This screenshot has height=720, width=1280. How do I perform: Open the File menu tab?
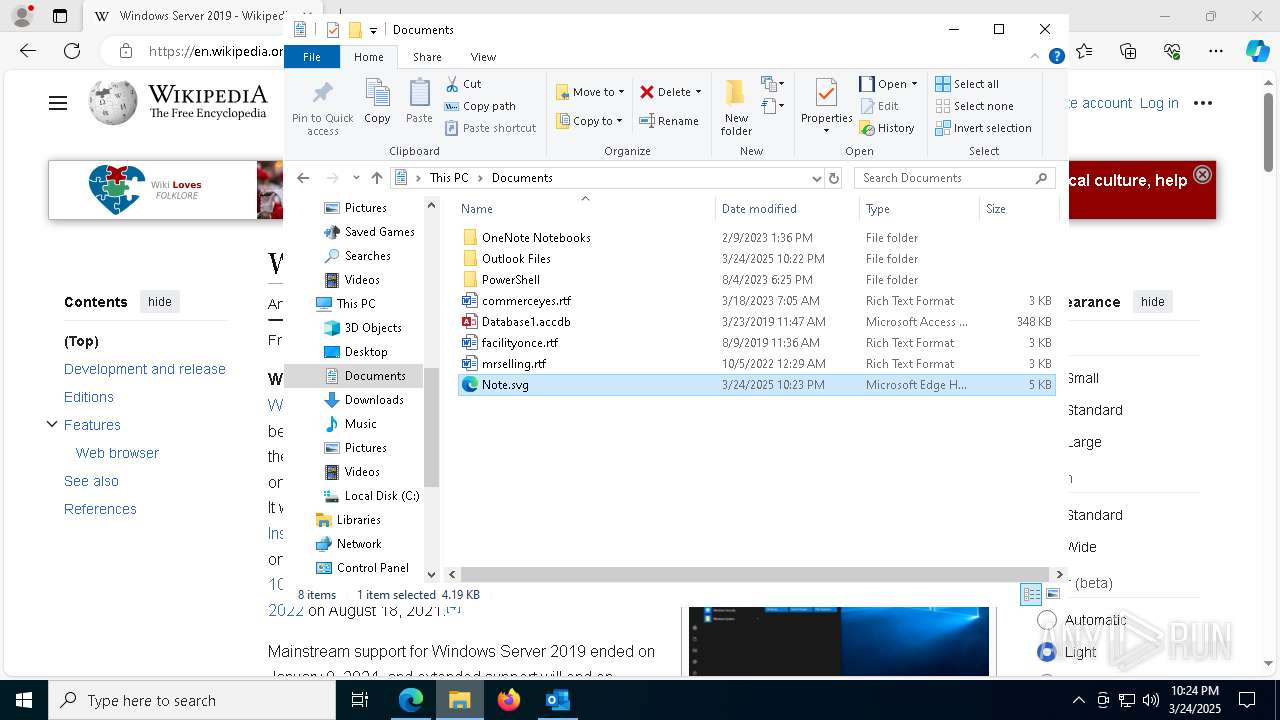coord(312,57)
